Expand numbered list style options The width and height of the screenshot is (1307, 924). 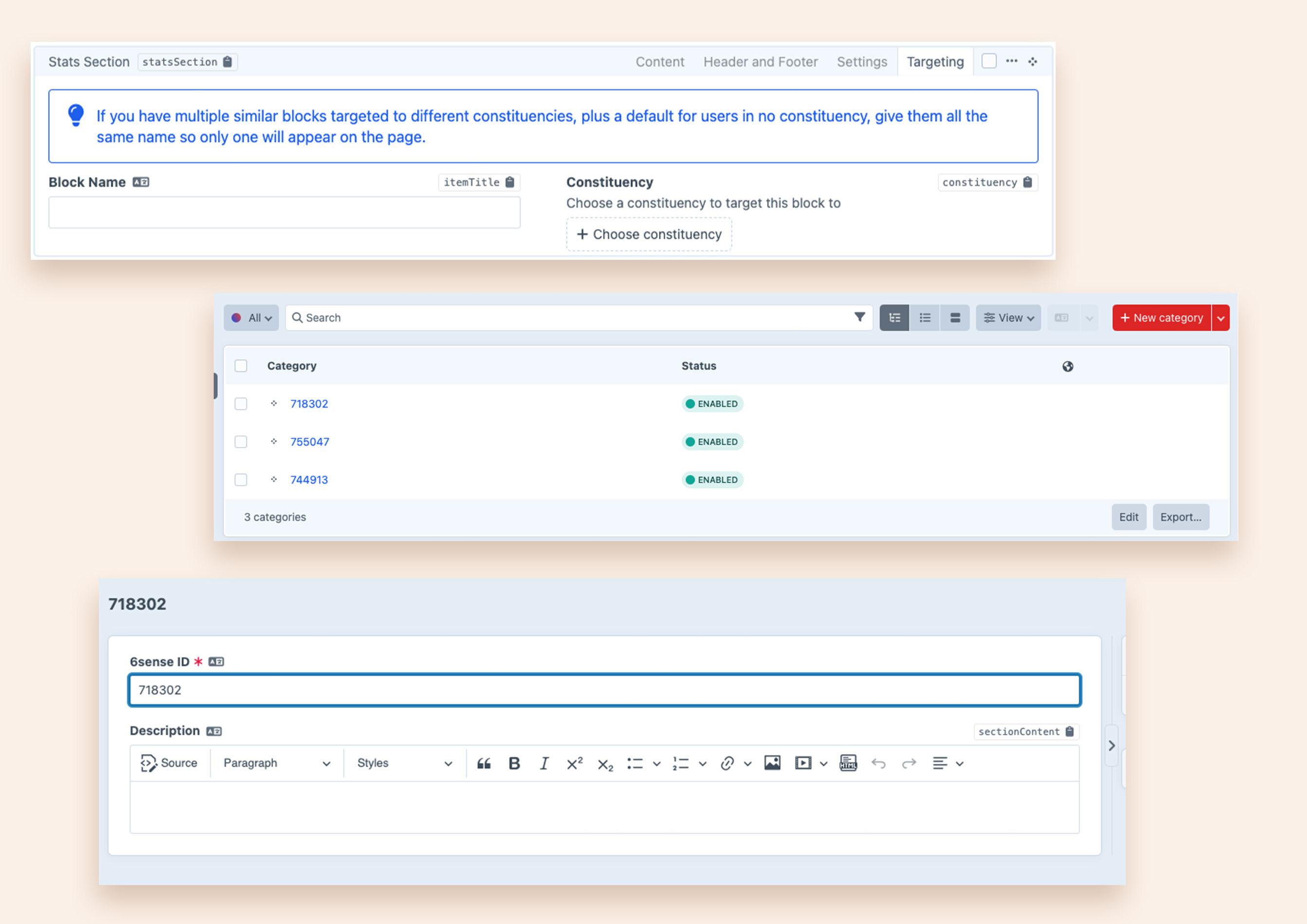pos(702,763)
